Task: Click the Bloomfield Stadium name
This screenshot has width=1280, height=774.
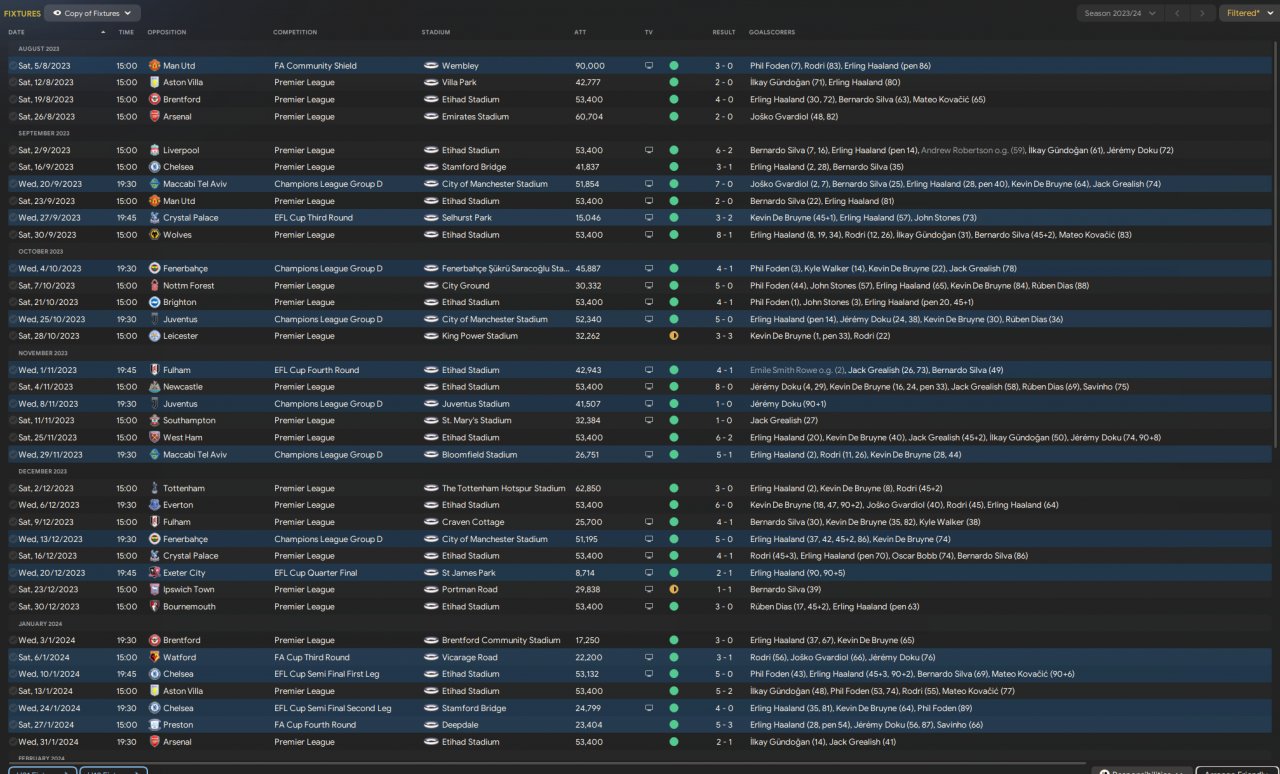Action: pos(480,455)
